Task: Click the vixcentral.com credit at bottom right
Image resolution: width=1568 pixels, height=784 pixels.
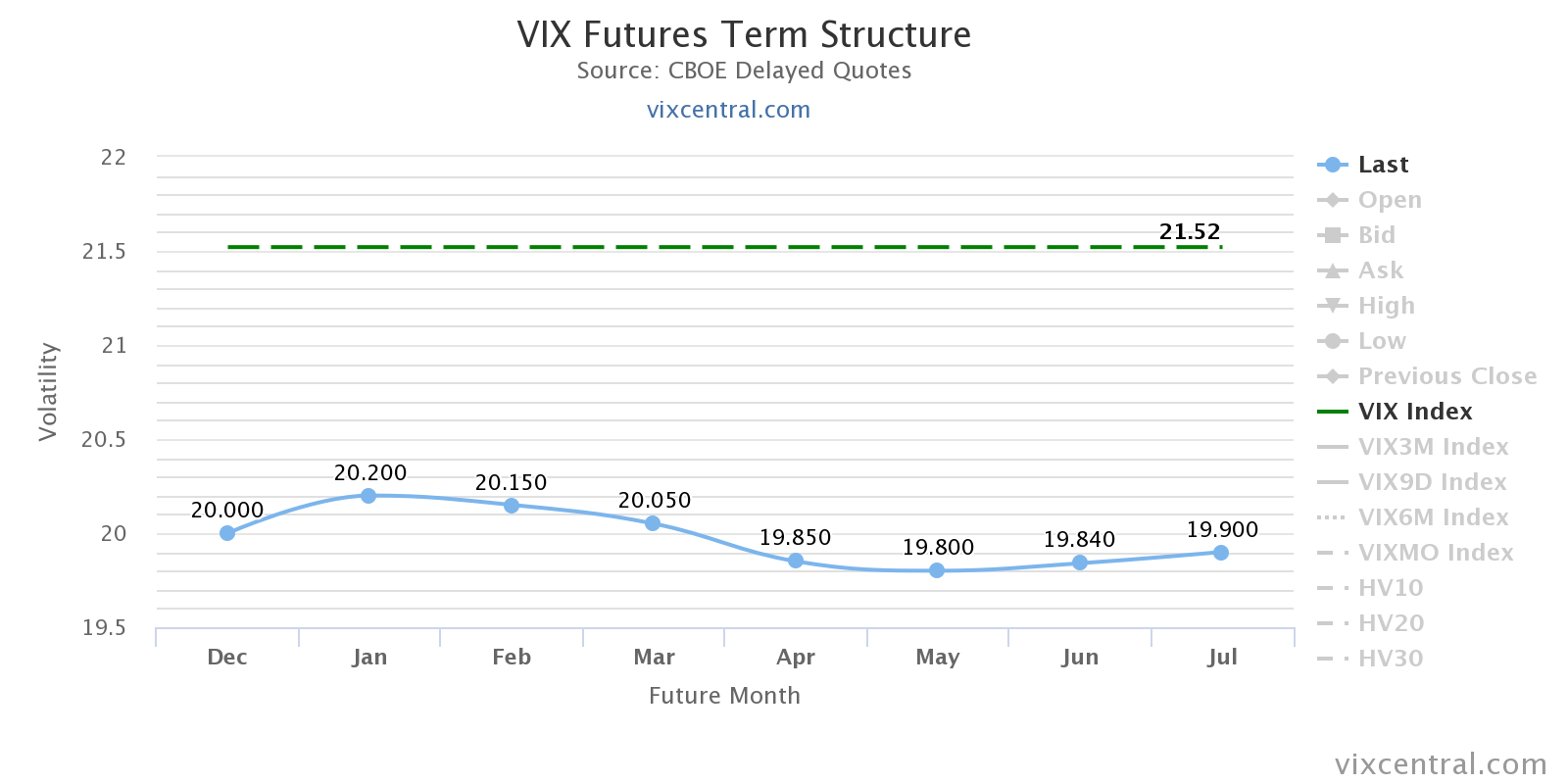Action: pos(1440,764)
